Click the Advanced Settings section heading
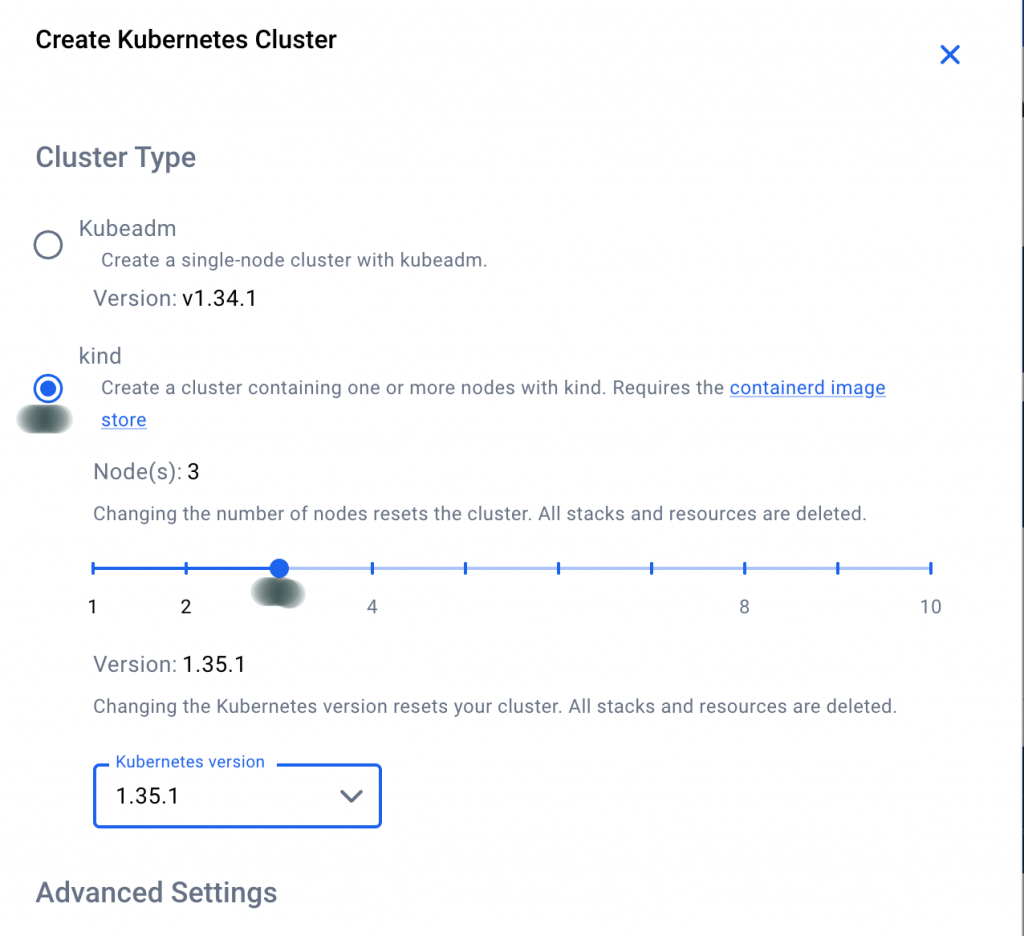1024x936 pixels. pyautogui.click(x=156, y=892)
